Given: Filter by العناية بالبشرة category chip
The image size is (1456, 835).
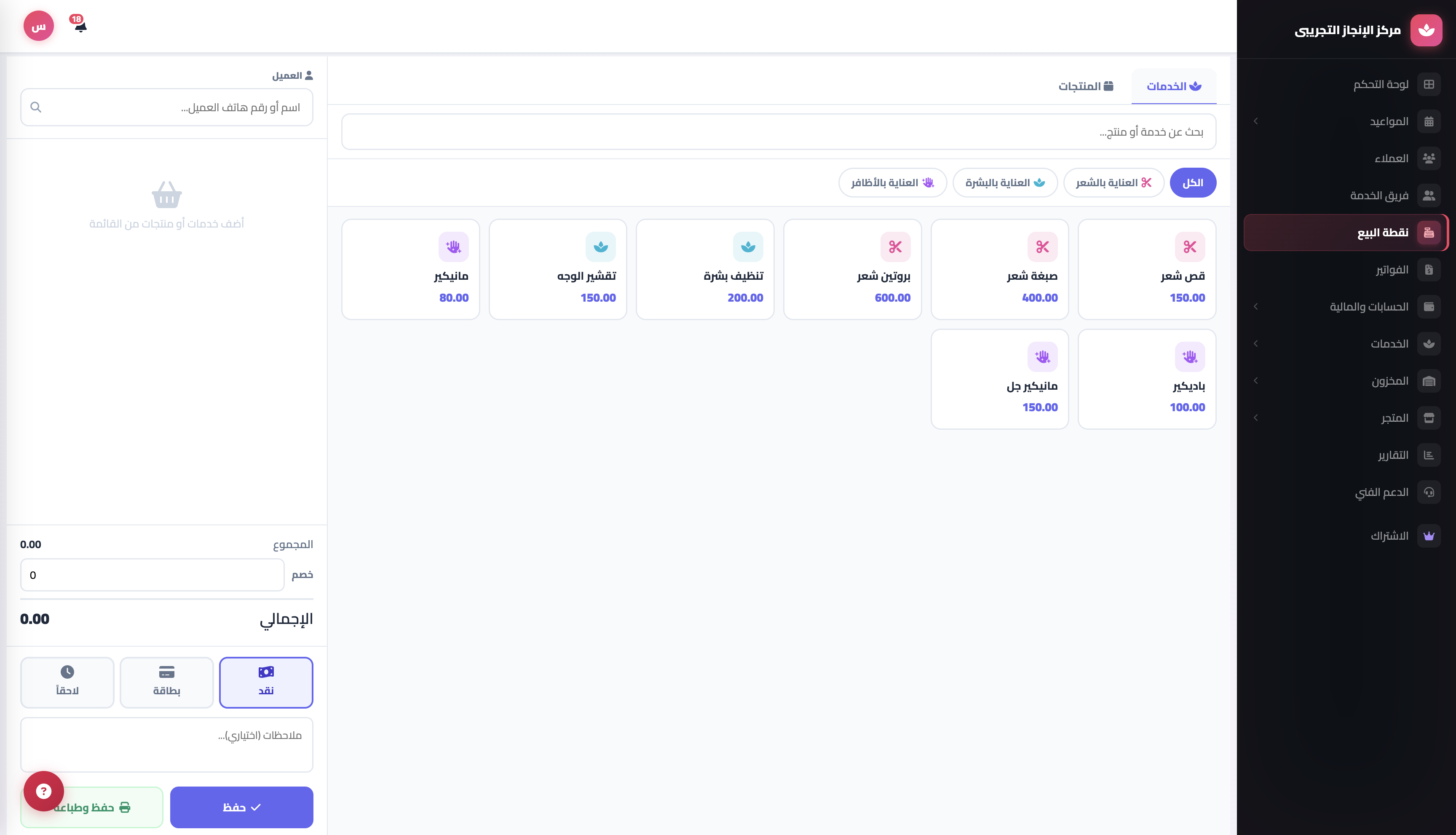Looking at the screenshot, I should point(1005,182).
